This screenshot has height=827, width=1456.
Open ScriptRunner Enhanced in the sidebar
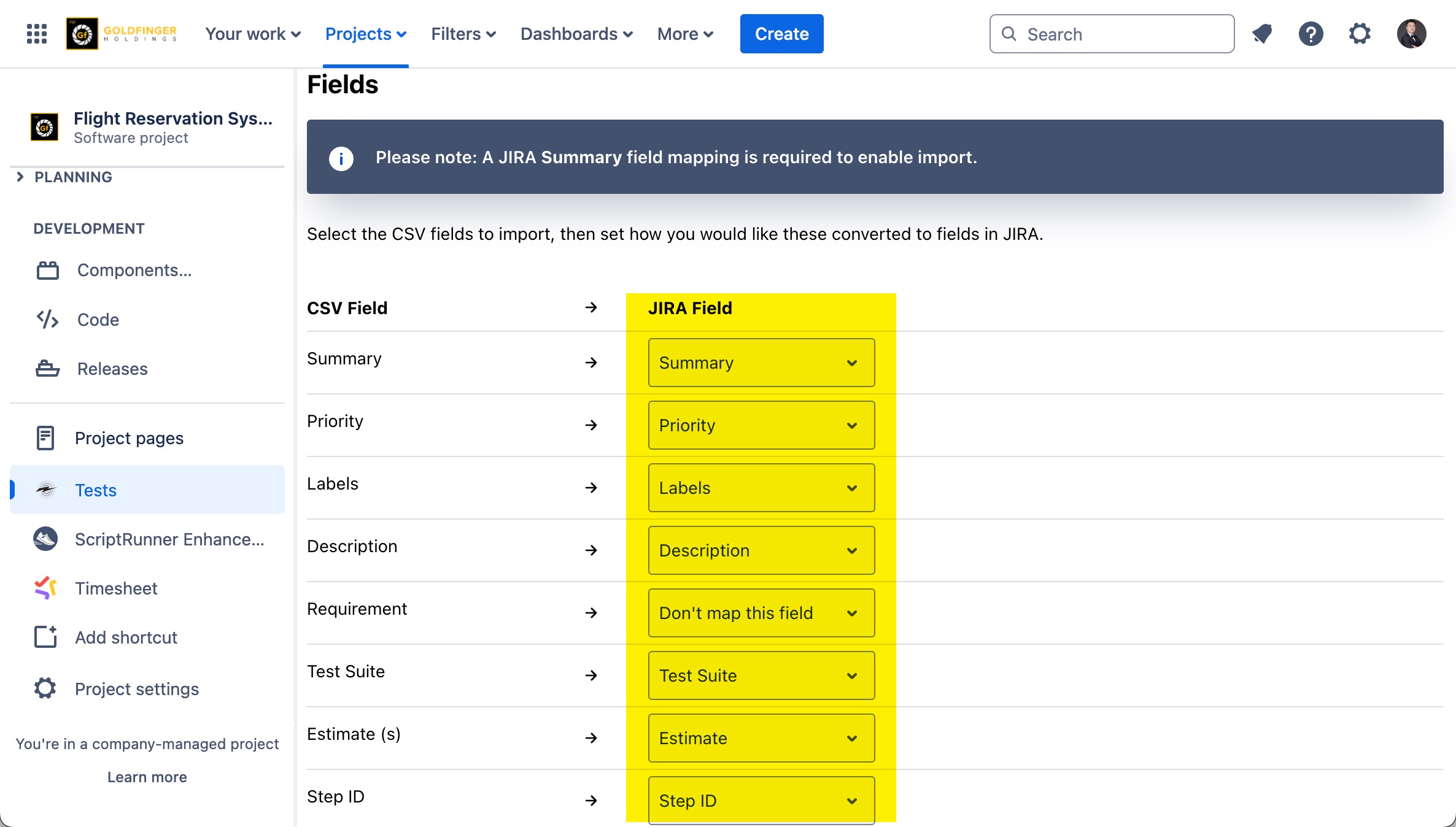[169, 539]
